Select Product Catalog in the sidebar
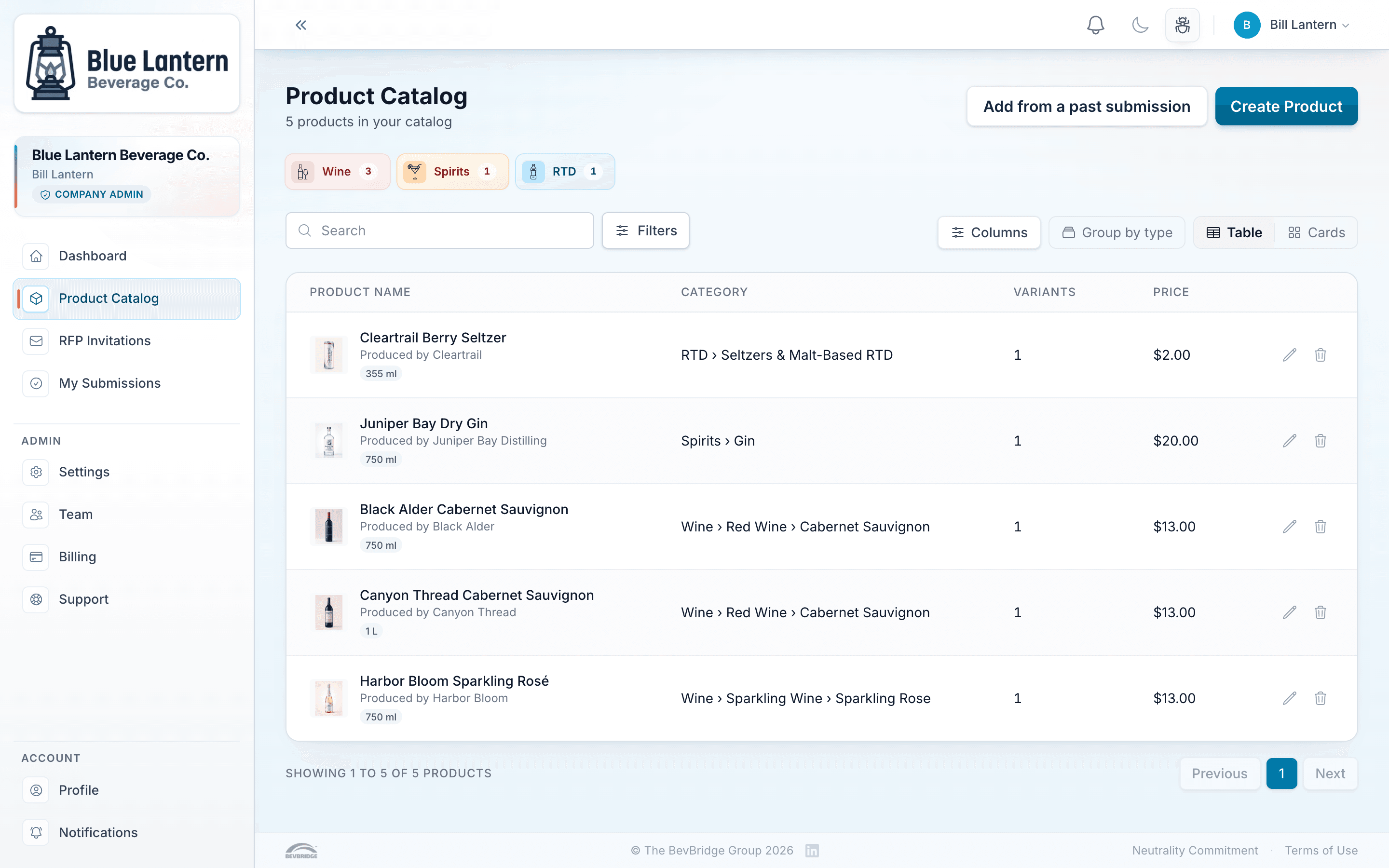This screenshot has height=868, width=1389. click(x=127, y=298)
